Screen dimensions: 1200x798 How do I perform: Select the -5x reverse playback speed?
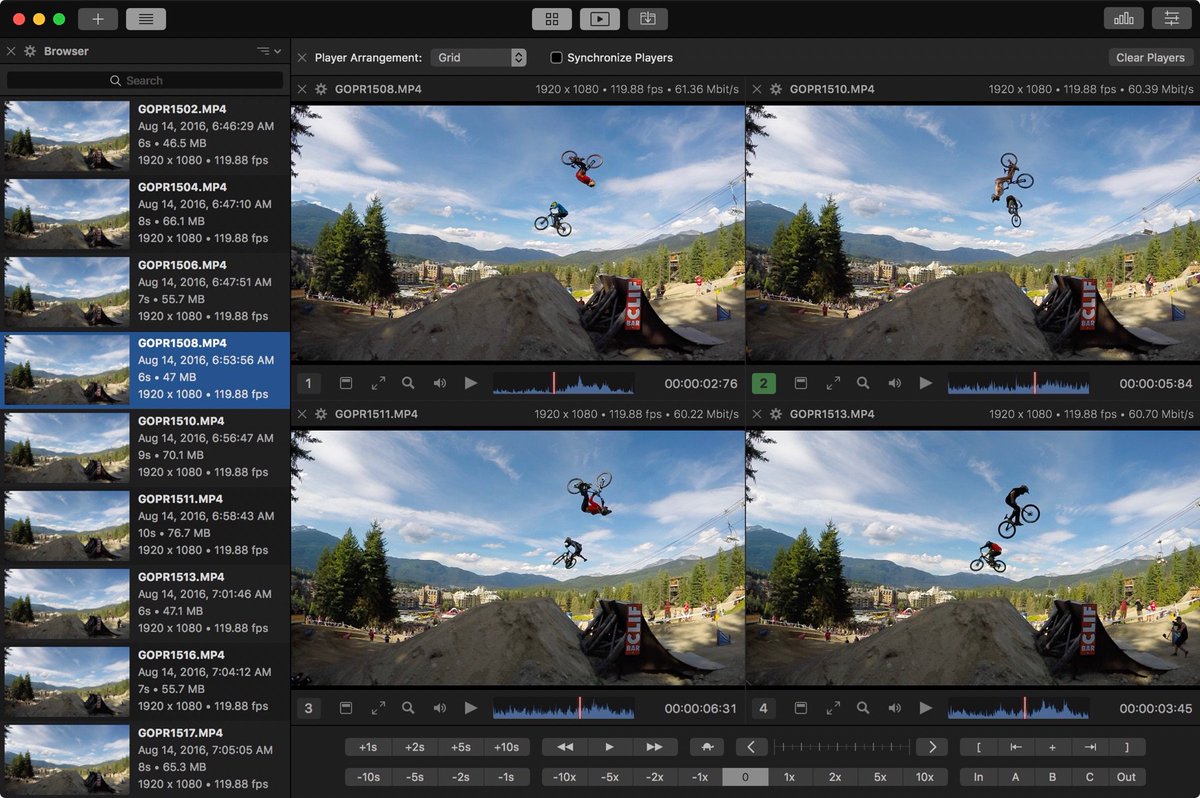610,777
